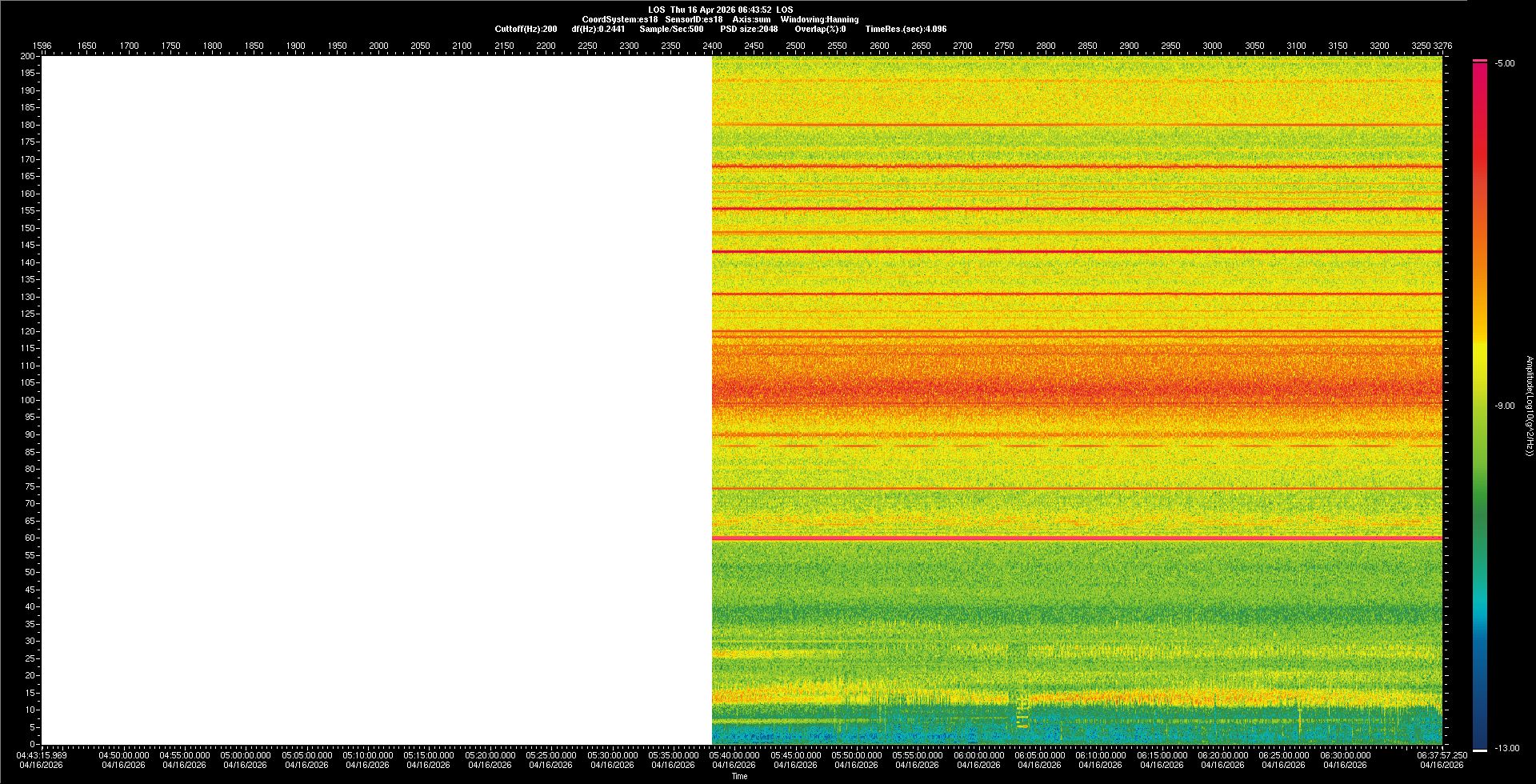1536x784 pixels.
Task: Click the 200 Hz label at axis top
Action: 27,57
